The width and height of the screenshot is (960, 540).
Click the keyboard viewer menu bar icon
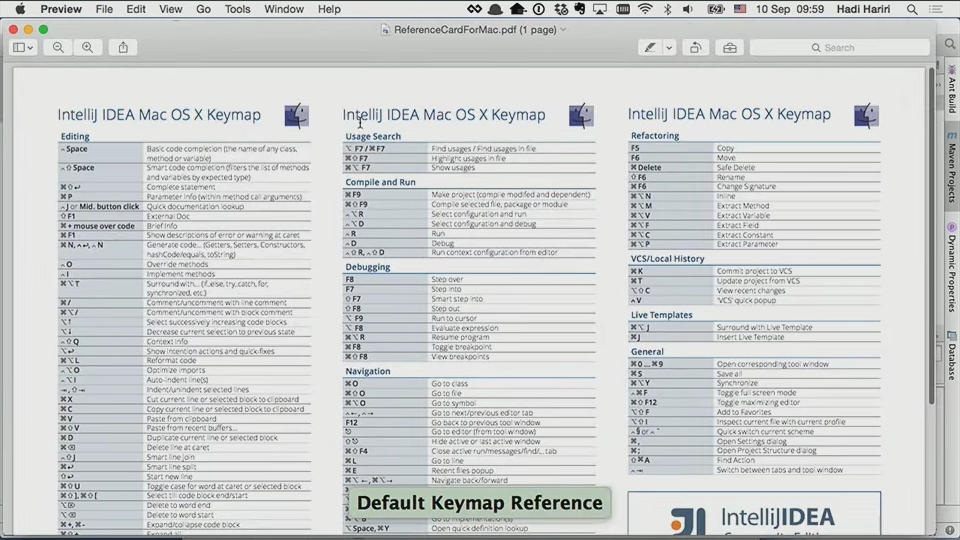pyautogui.click(x=623, y=9)
